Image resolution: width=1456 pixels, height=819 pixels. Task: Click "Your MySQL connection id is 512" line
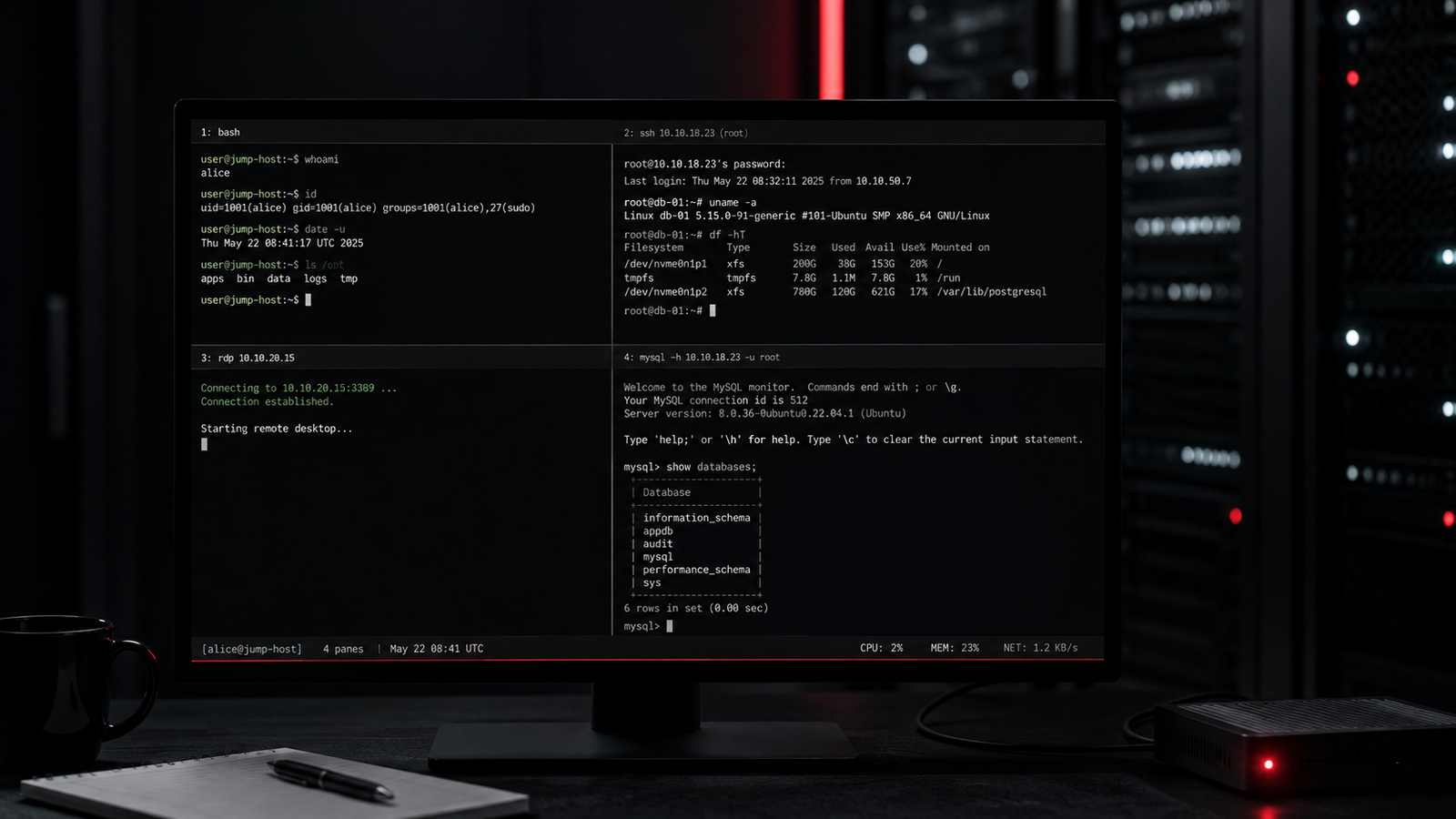(715, 400)
